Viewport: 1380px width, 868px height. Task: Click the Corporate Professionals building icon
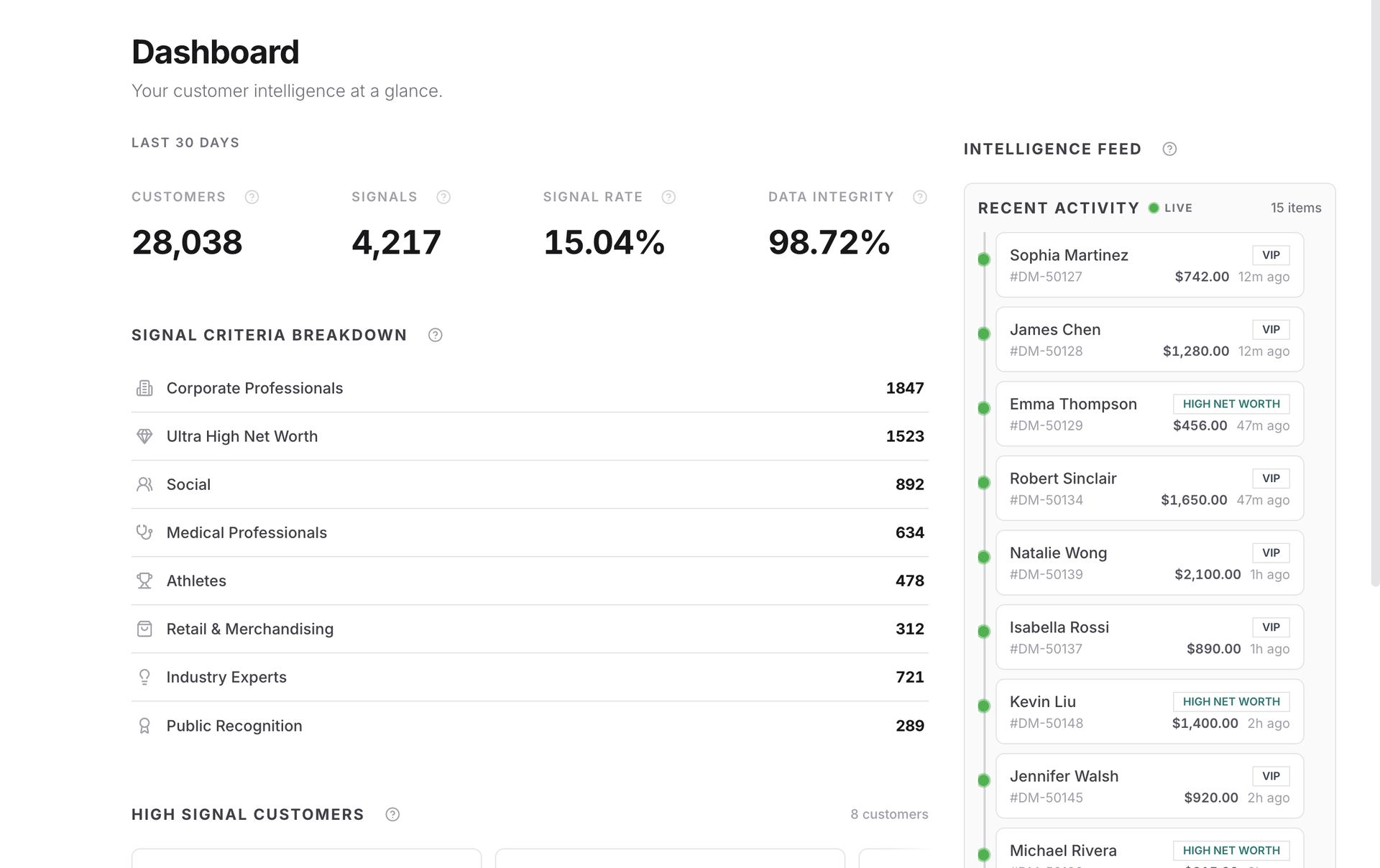coord(144,388)
